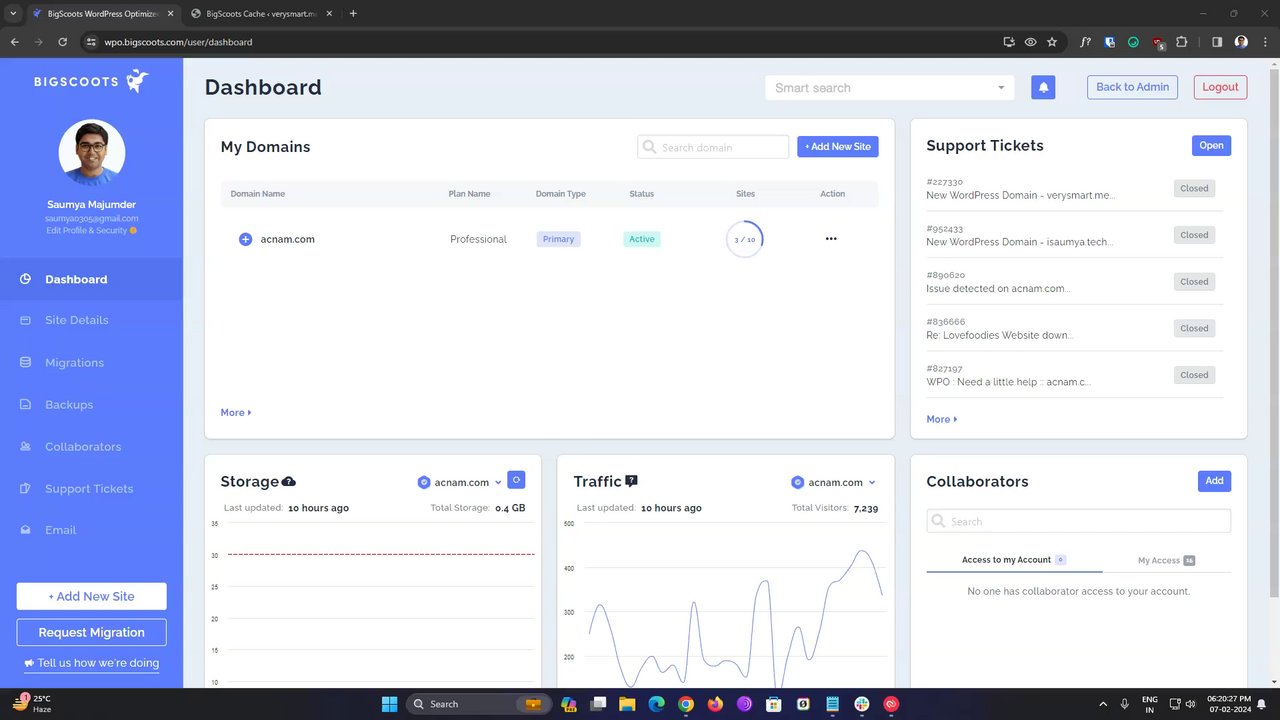Click the Grammarly extension icon
Viewport: 1280px width, 720px height.
click(x=1133, y=42)
